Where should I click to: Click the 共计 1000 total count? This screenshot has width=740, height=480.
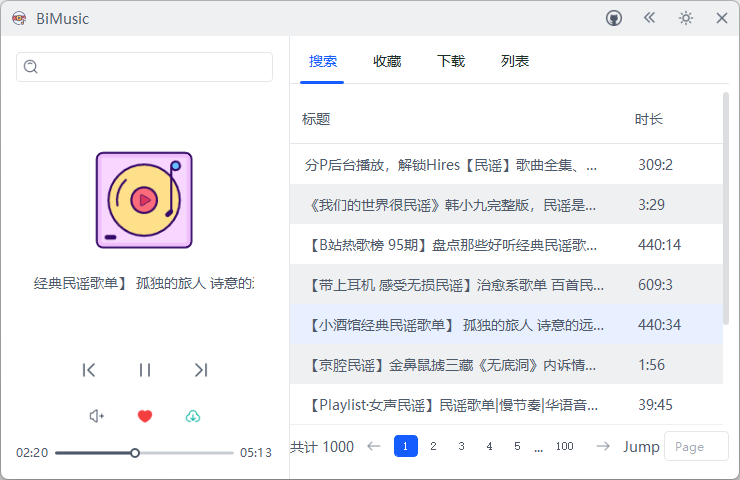coord(322,446)
